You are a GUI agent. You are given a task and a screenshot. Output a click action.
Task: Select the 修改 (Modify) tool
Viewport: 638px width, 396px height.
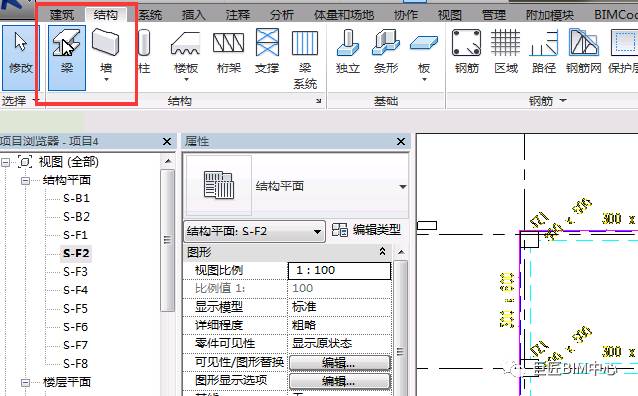click(20, 57)
